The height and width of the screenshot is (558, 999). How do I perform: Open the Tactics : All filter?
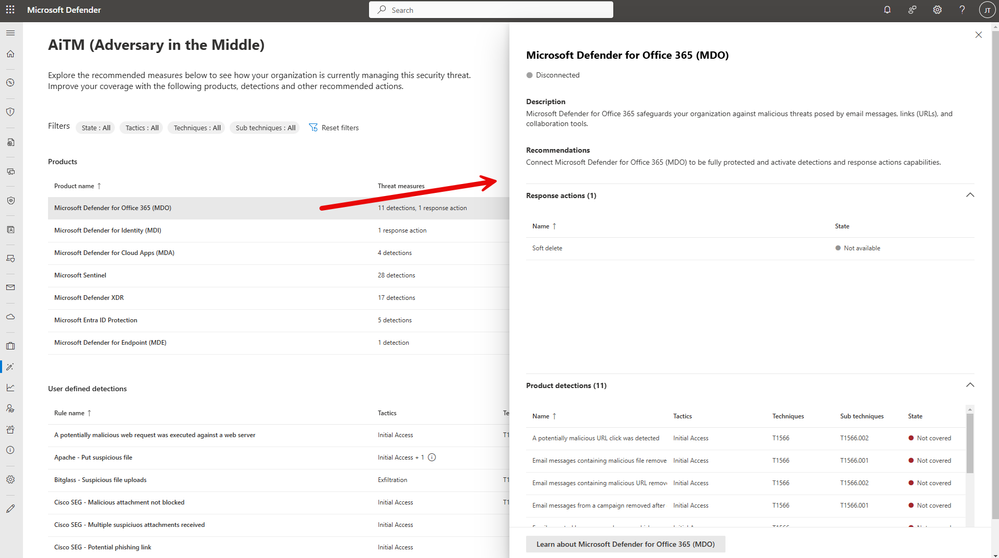click(142, 127)
